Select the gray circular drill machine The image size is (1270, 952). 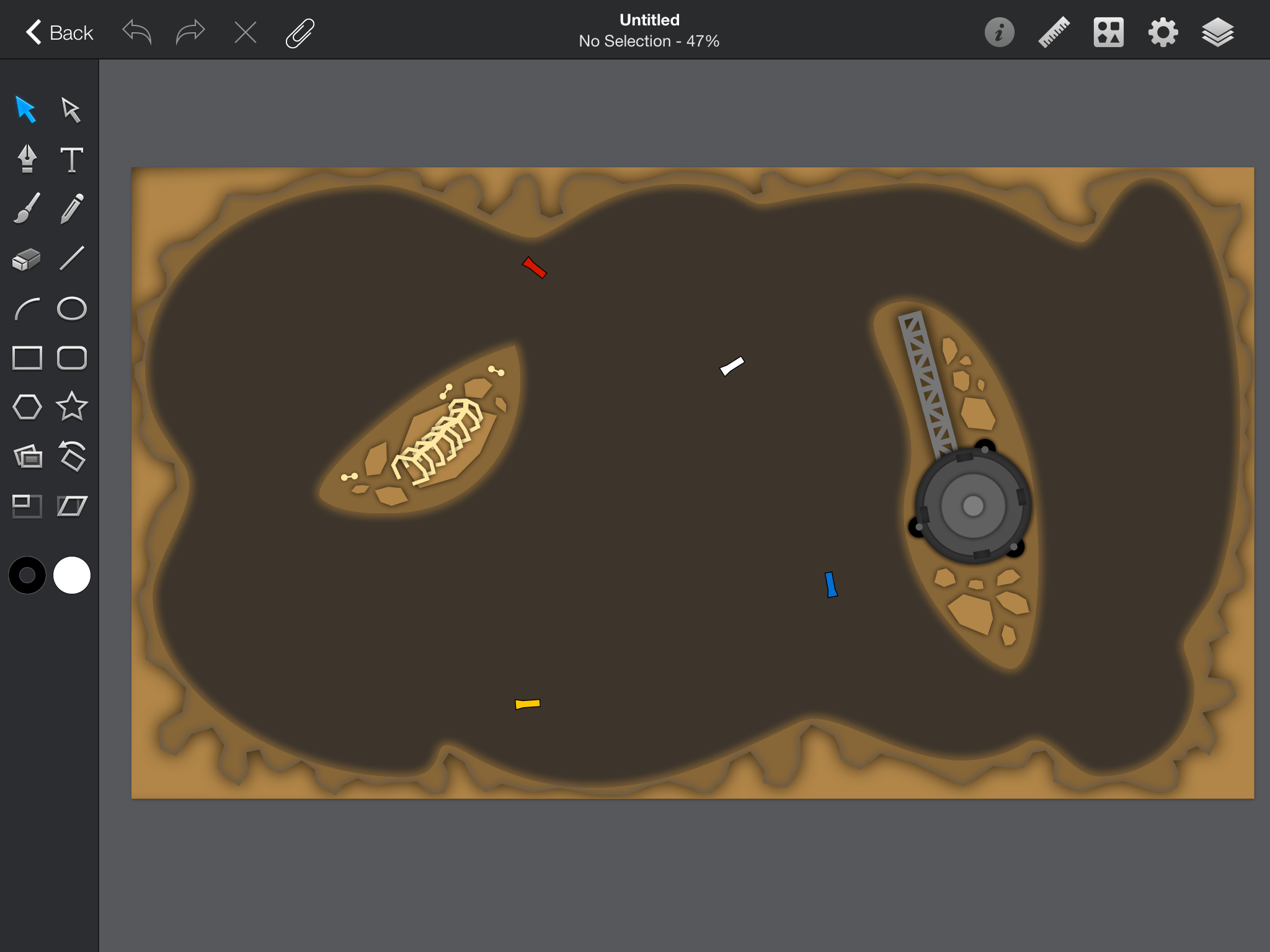(x=972, y=505)
